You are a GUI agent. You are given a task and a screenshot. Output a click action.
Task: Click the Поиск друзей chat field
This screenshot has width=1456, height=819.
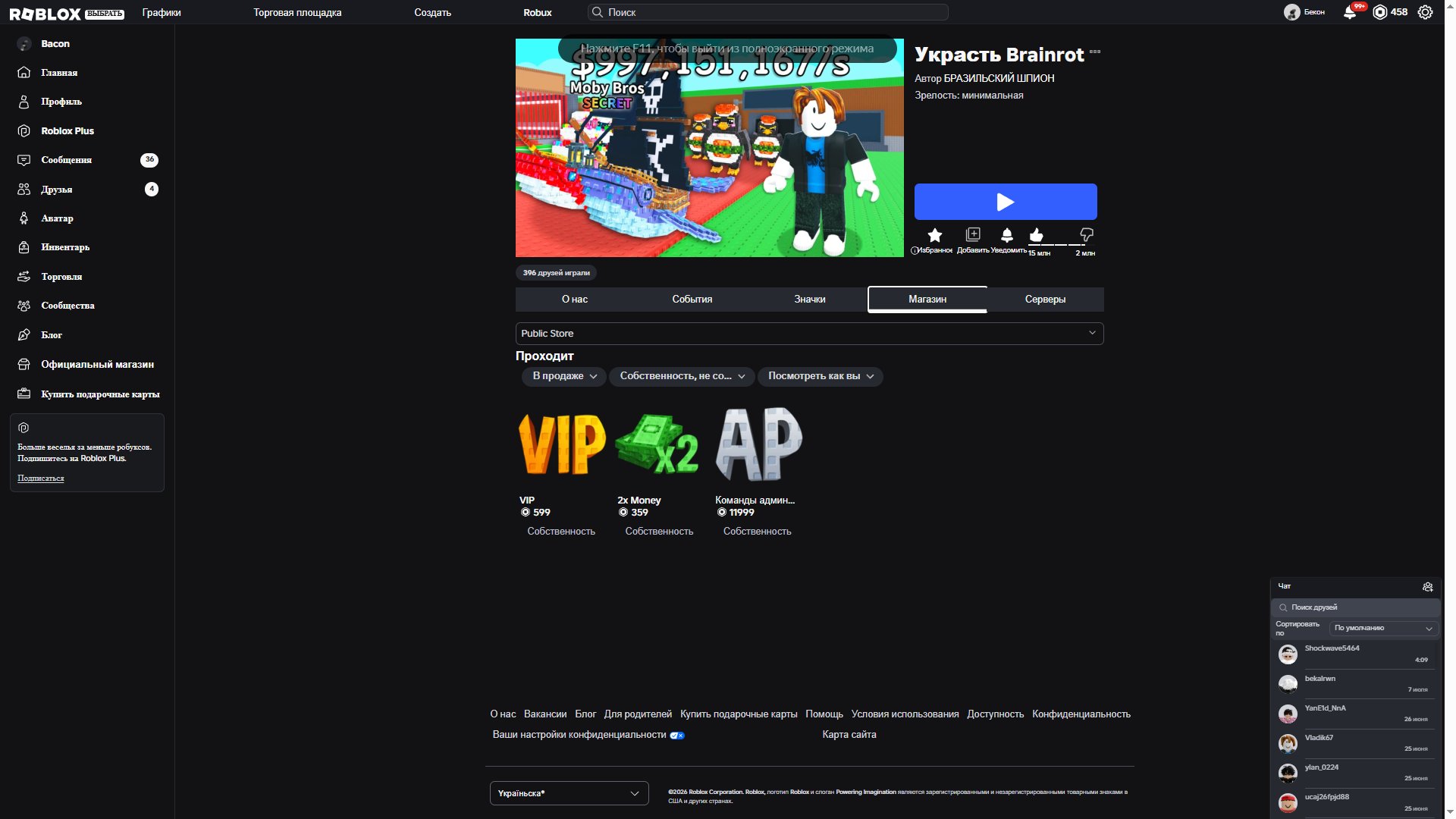[1355, 607]
